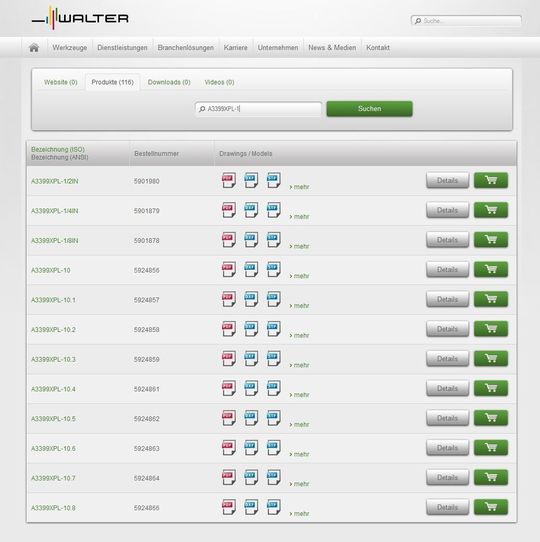The width and height of the screenshot is (540, 542).
Task: Add A3399XPL-10.7 to shopping cart
Action: [491, 477]
